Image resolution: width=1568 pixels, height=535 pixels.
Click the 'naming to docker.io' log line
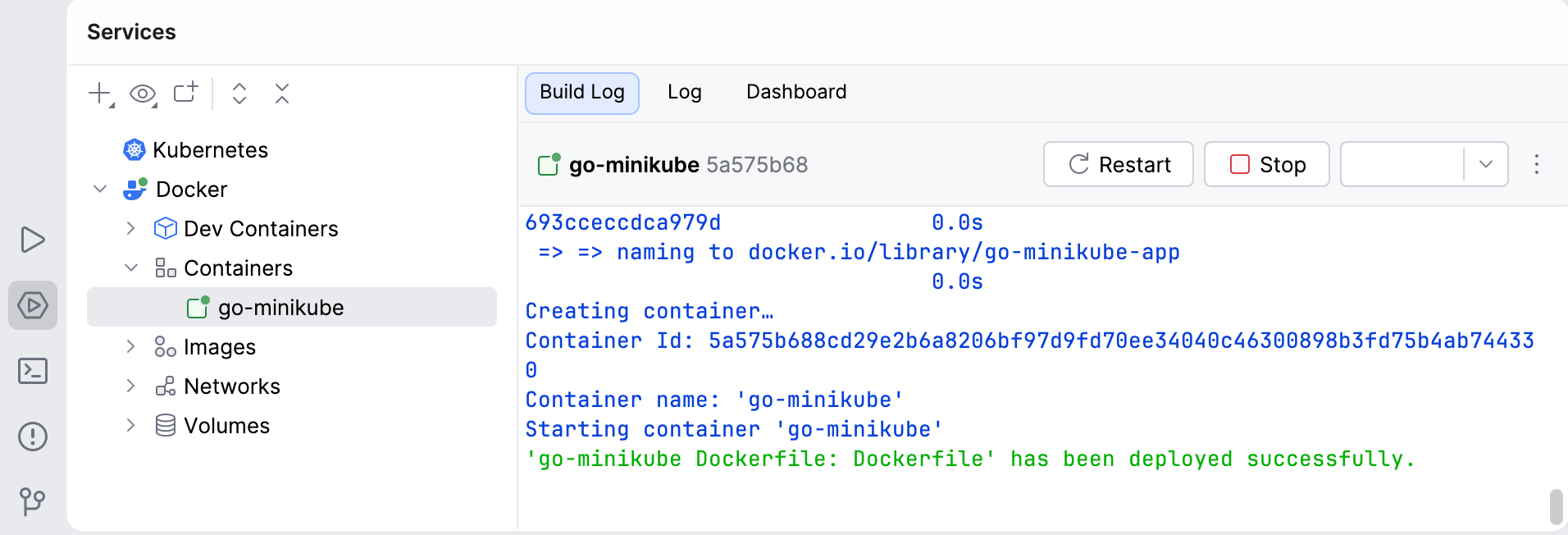pos(859,252)
